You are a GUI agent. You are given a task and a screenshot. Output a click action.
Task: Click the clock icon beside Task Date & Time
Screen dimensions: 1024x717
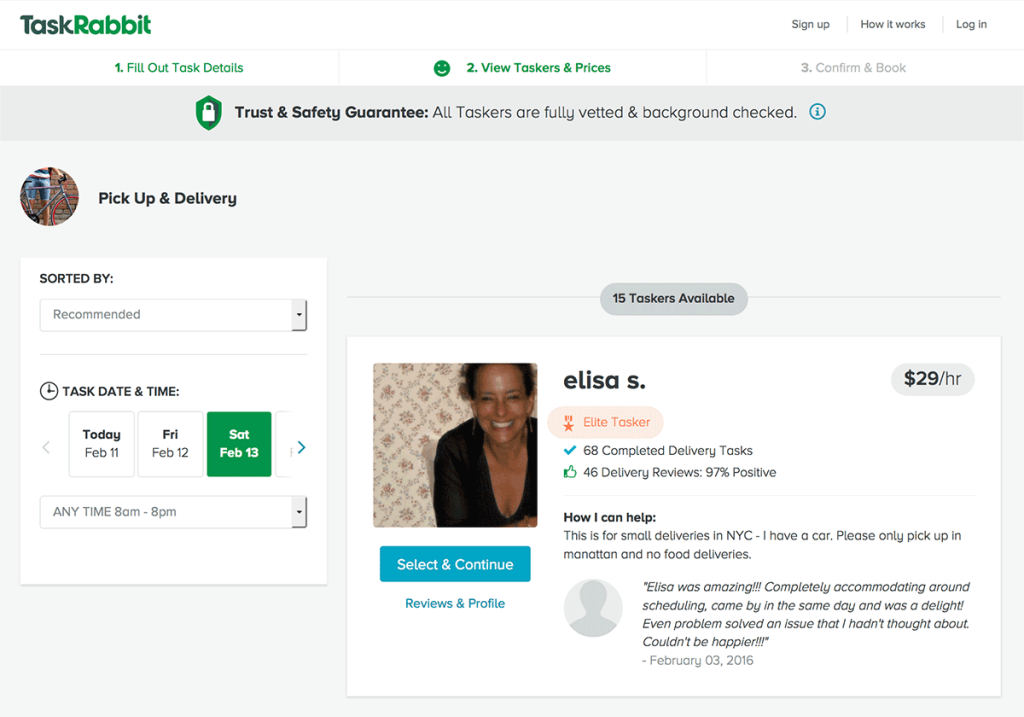click(49, 391)
